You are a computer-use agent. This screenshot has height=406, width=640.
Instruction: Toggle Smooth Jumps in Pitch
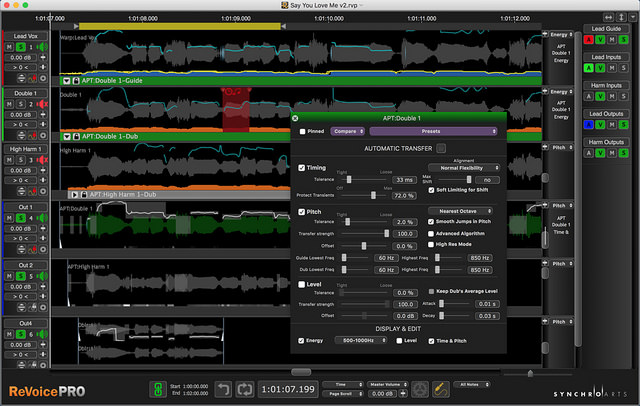tap(431, 222)
